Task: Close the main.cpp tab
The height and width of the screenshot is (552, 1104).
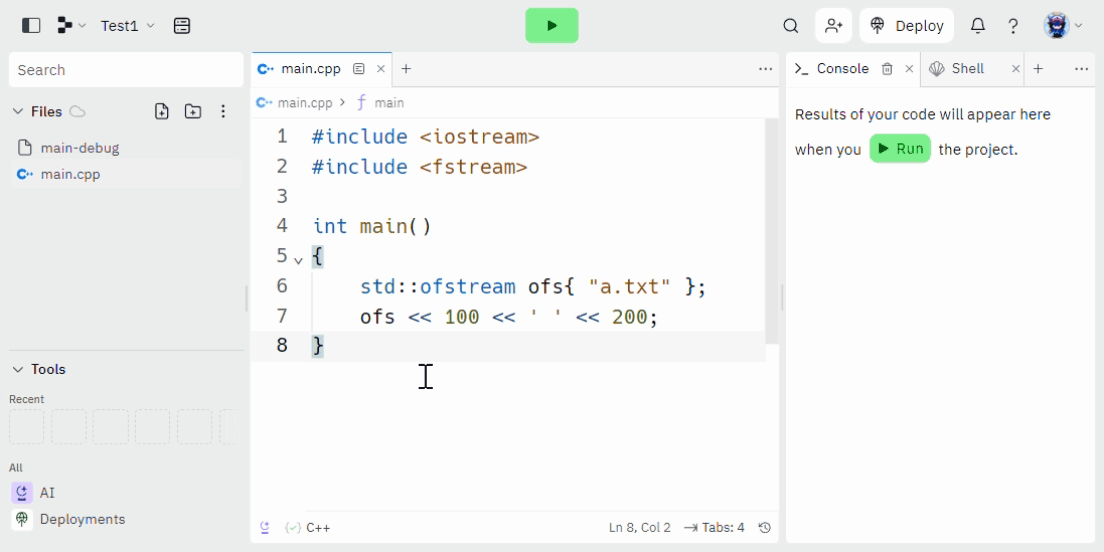Action: [381, 68]
